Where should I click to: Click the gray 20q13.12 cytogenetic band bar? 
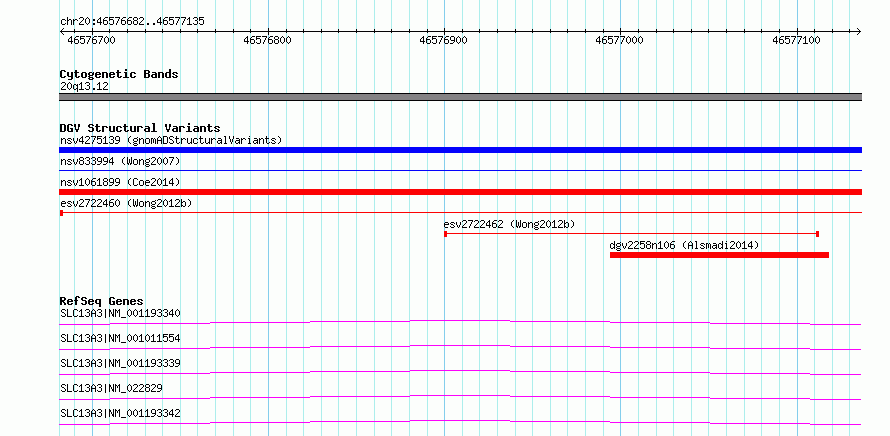[460, 97]
